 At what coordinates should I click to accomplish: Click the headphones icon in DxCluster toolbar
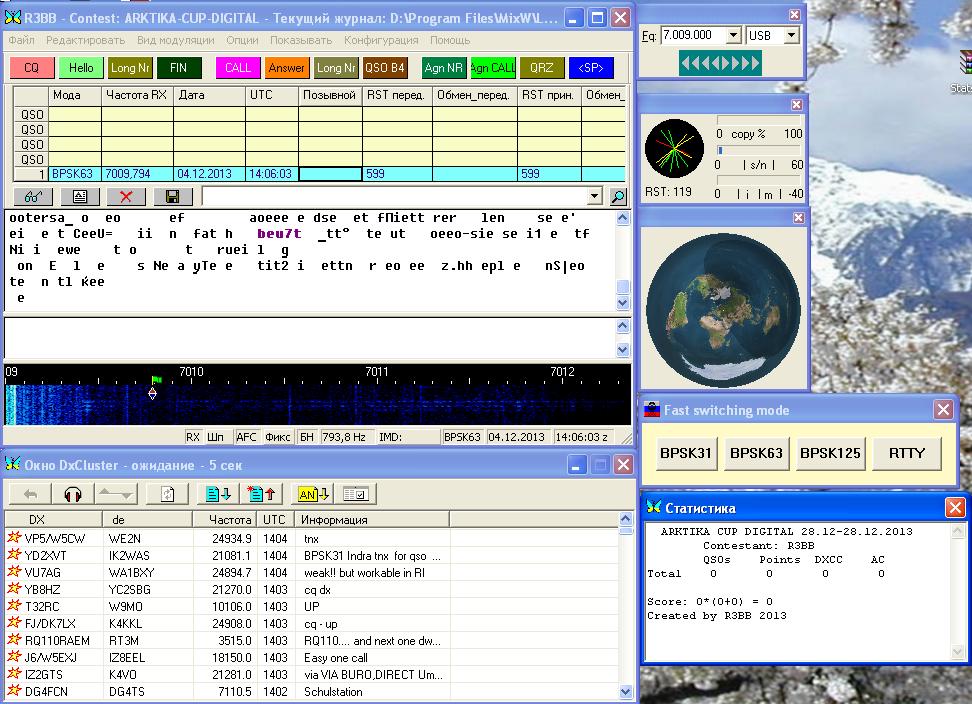pos(72,494)
